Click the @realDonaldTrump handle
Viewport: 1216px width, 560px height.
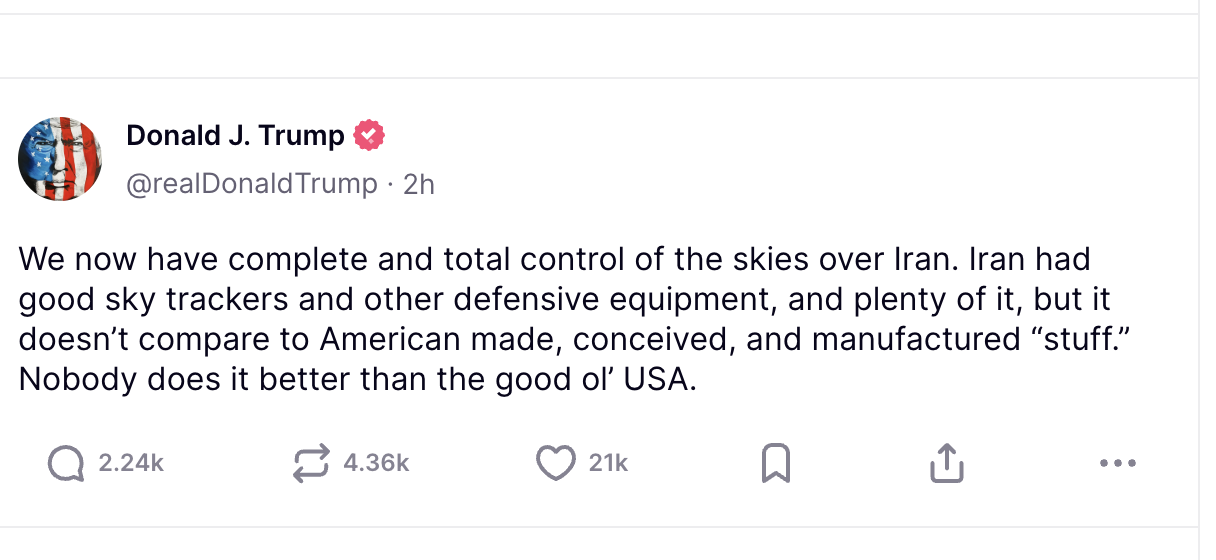pos(252,184)
